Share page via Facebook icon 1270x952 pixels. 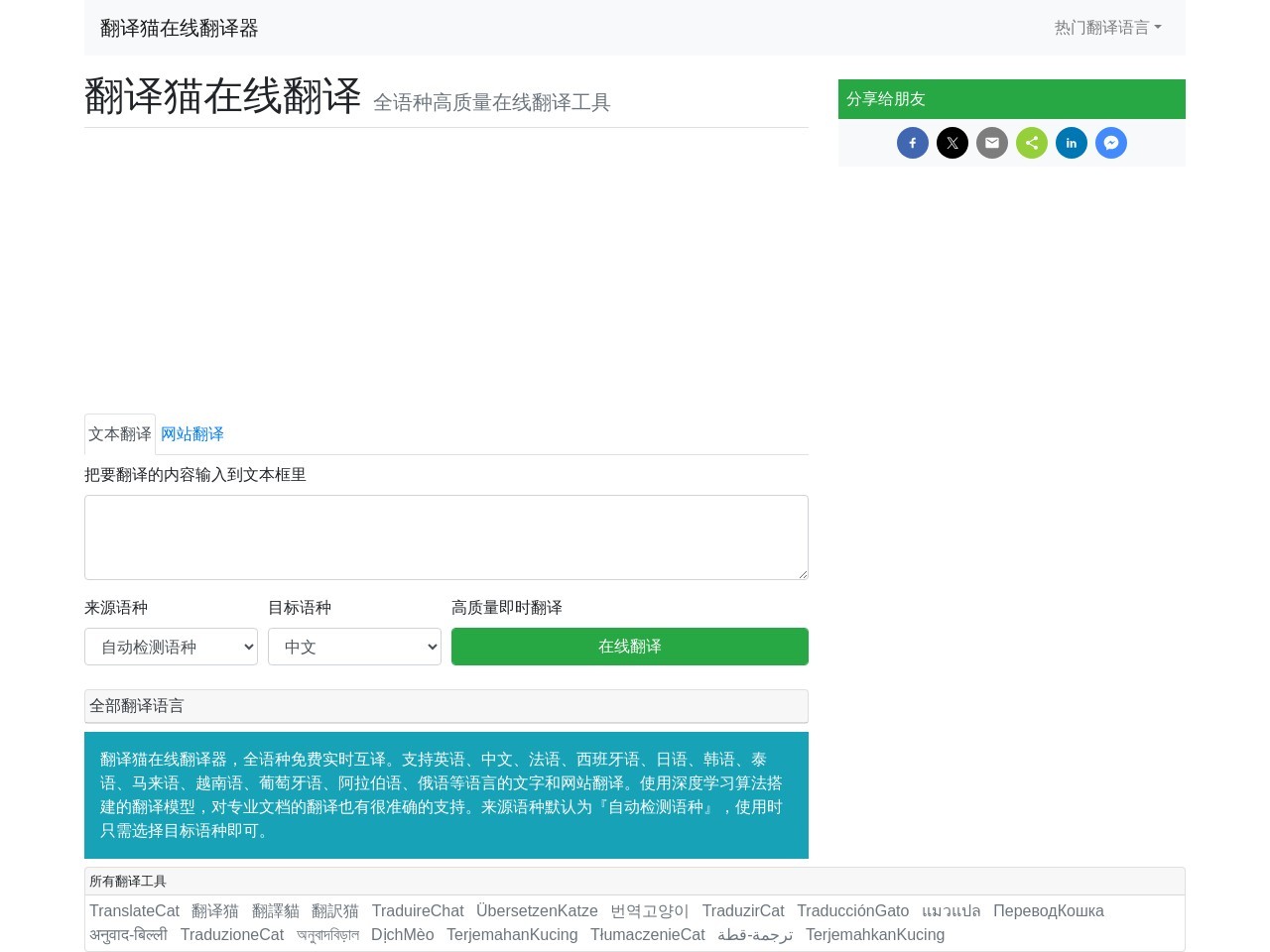(x=913, y=143)
